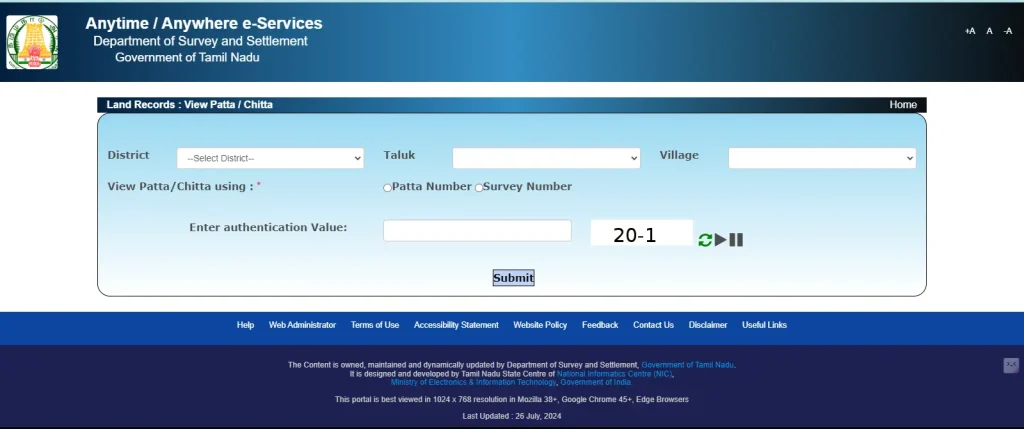This screenshot has height=429, width=1024.
Task: Open the Useful Links footer link
Action: tap(764, 325)
